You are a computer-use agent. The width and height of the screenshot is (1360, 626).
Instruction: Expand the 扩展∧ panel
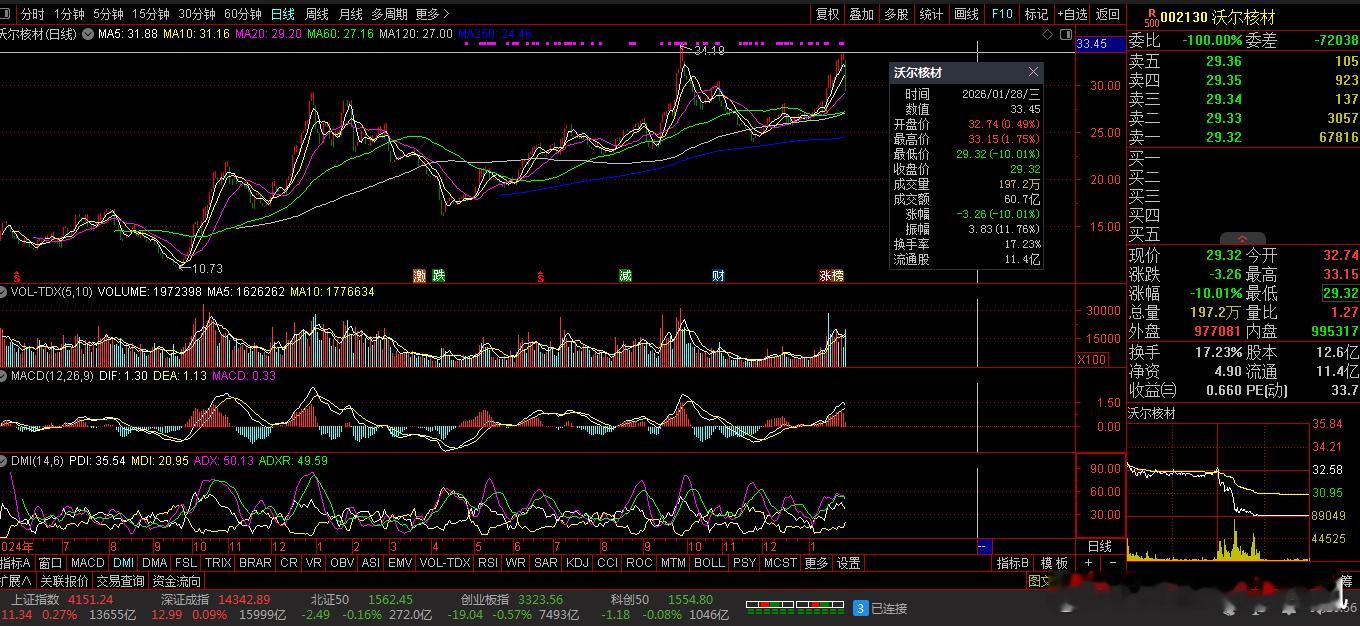pyautogui.click(x=17, y=581)
